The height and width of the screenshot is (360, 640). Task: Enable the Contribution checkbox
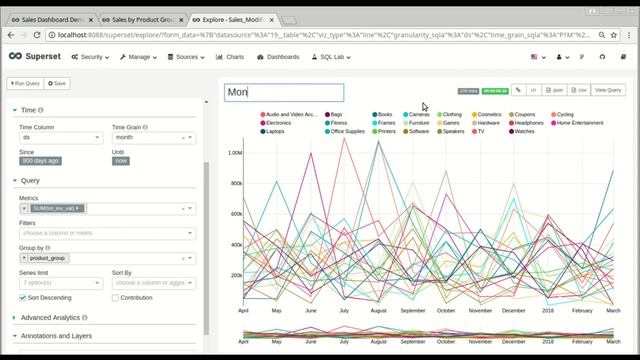(115, 298)
